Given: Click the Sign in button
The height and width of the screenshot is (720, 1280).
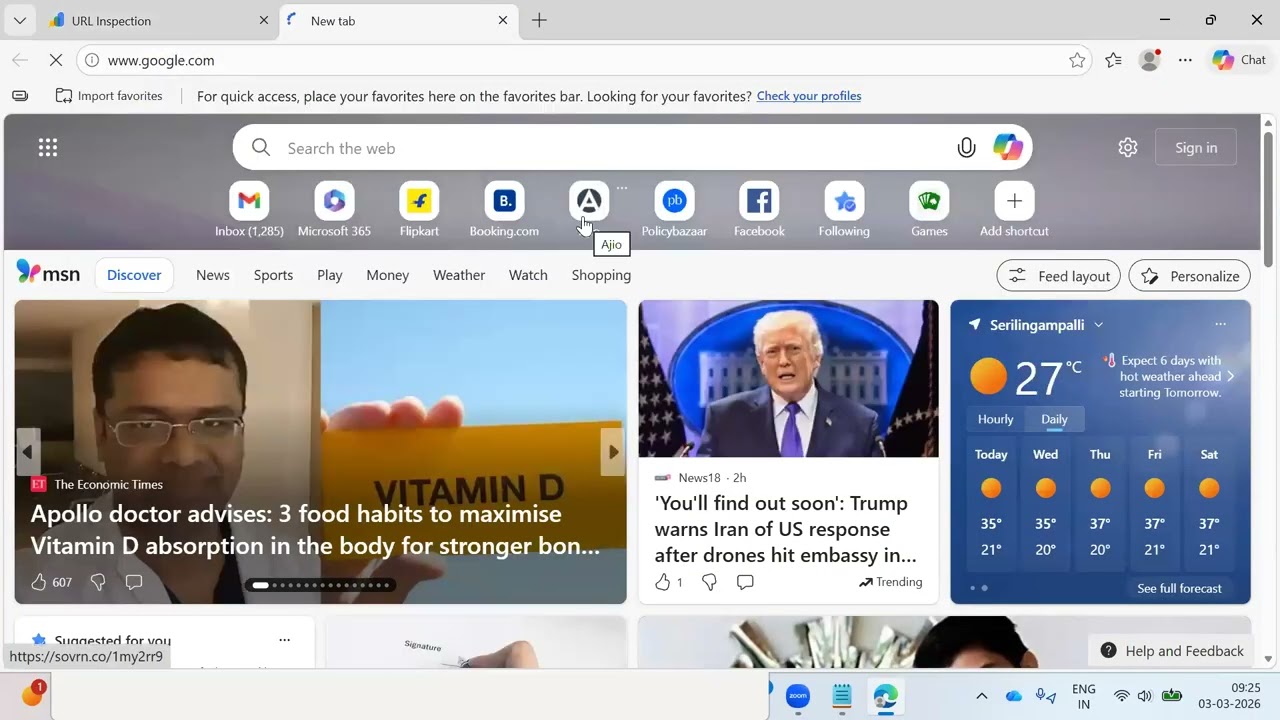Looking at the screenshot, I should click(1196, 148).
